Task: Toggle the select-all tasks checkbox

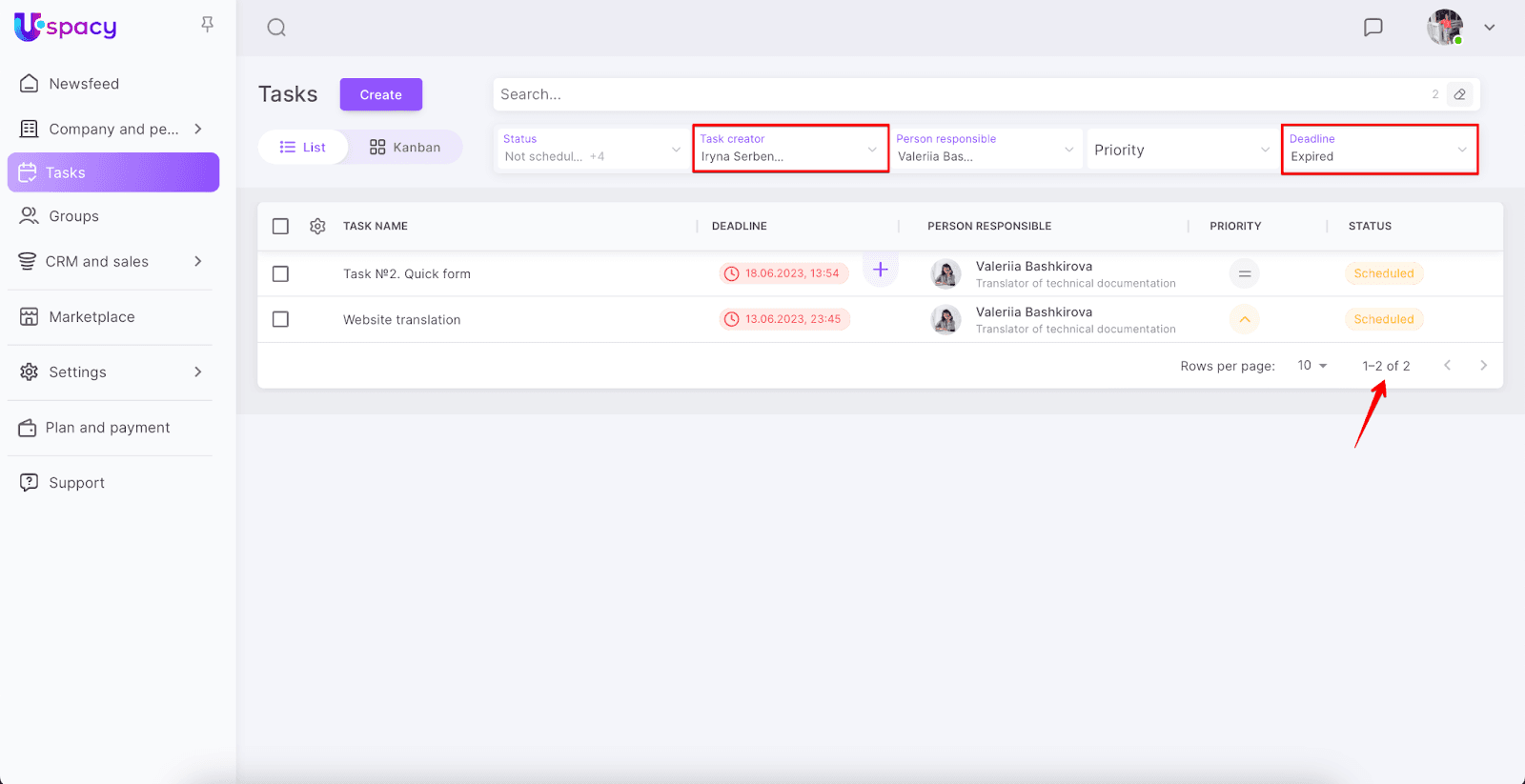Action: [x=280, y=227]
